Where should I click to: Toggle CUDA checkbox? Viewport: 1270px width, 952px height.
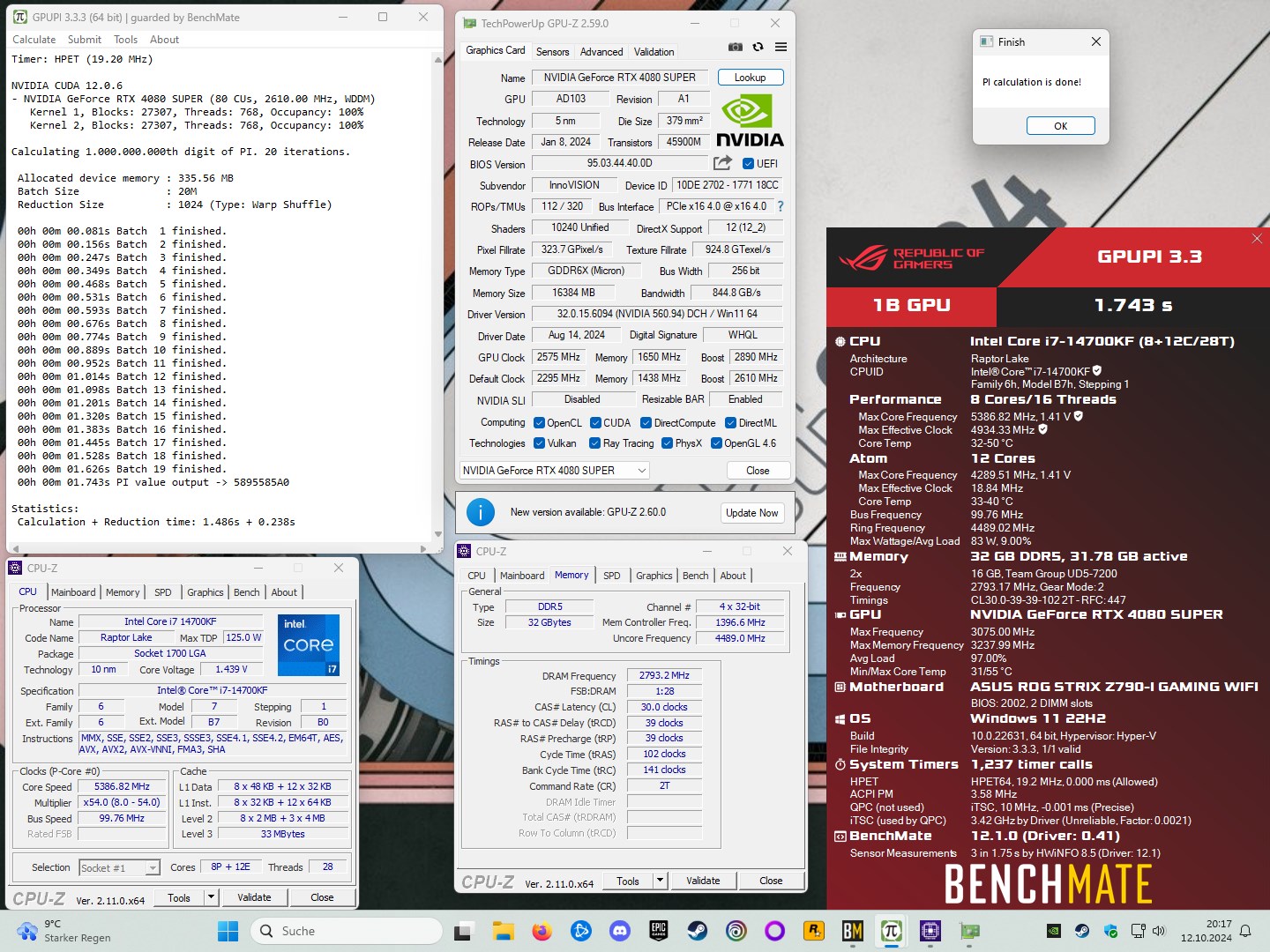[x=595, y=423]
